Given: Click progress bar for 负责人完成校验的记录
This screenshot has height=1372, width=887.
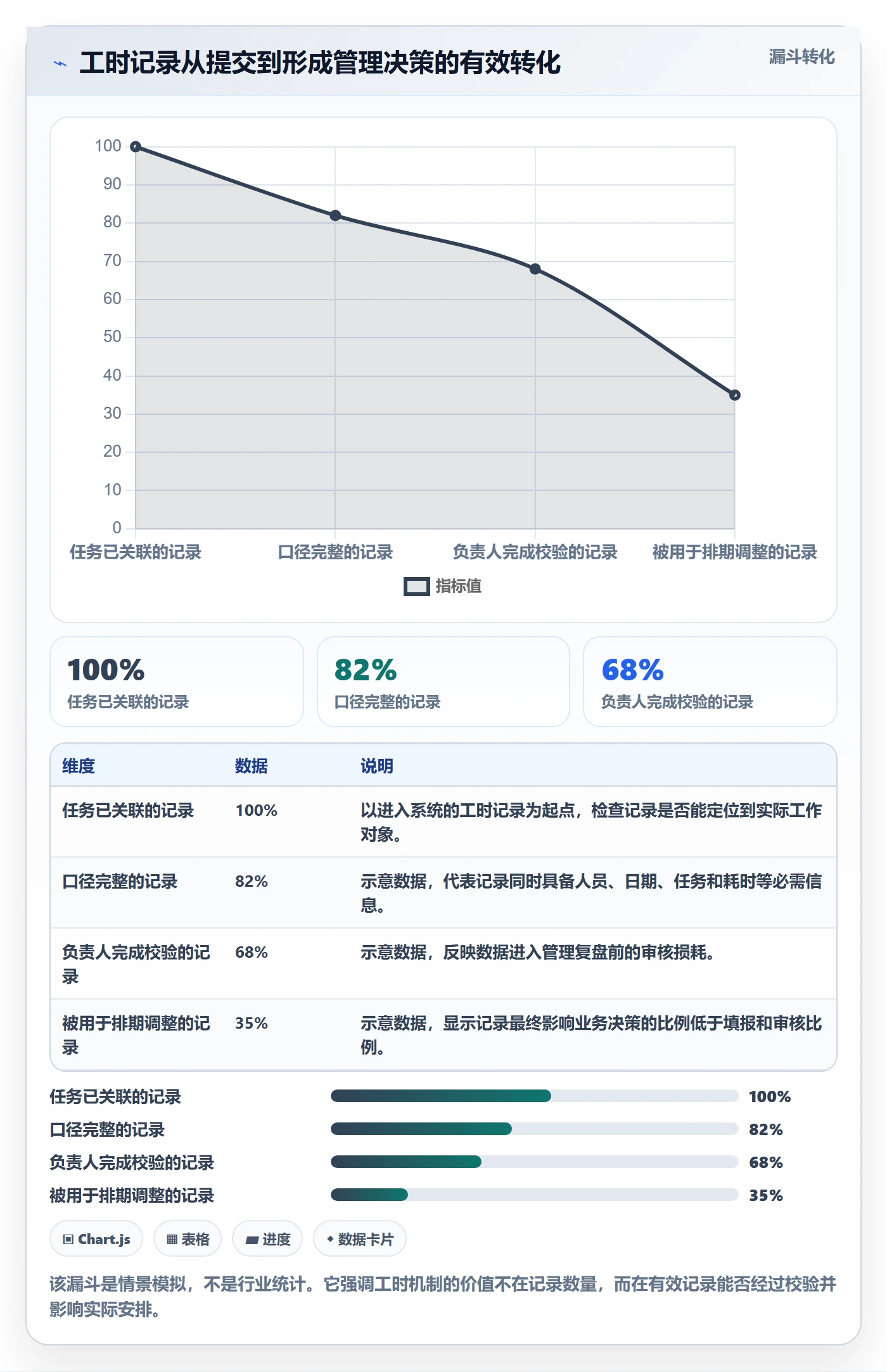Looking at the screenshot, I should click(535, 1162).
